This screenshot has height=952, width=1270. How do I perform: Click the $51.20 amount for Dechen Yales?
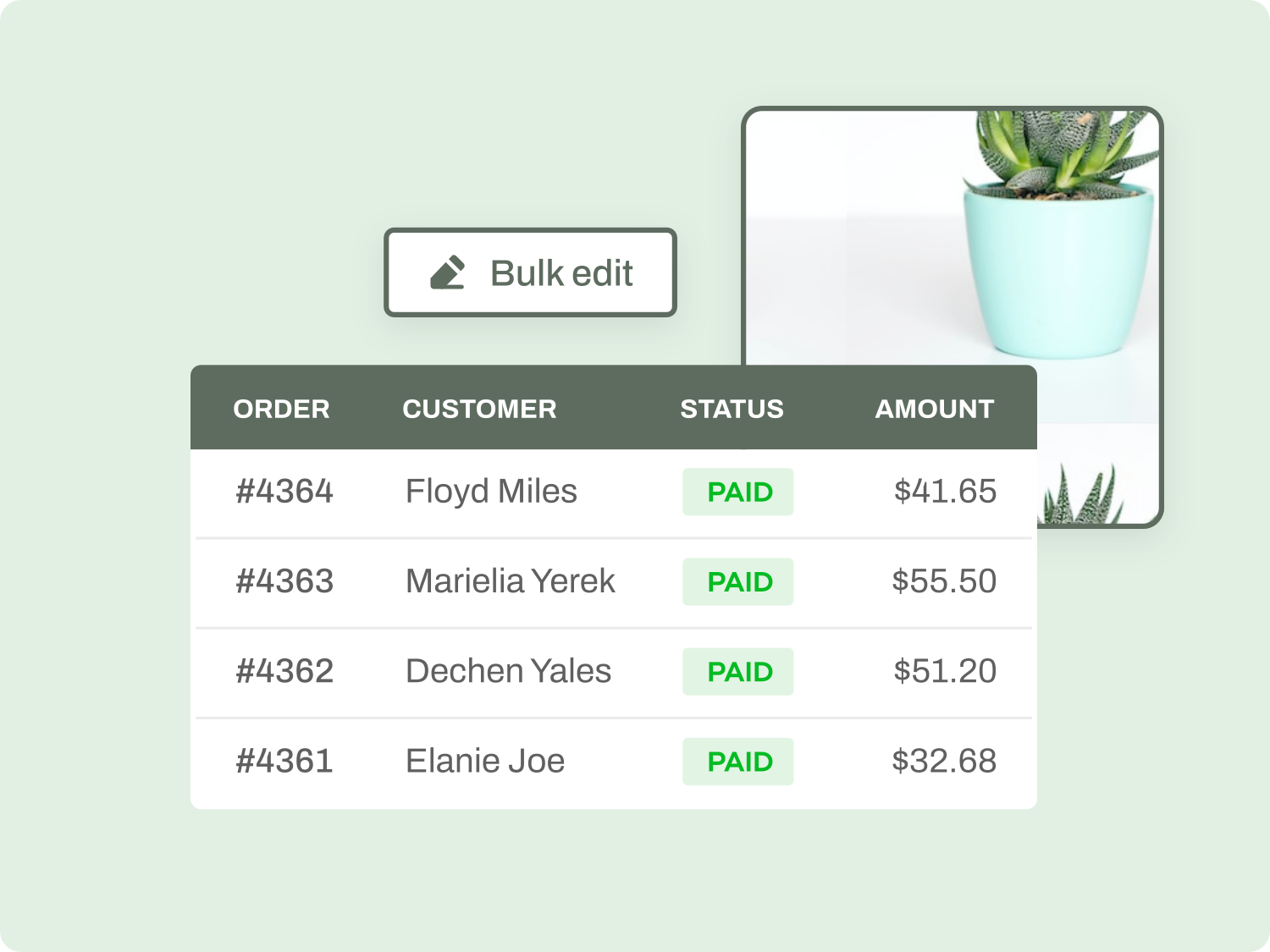[x=945, y=671]
